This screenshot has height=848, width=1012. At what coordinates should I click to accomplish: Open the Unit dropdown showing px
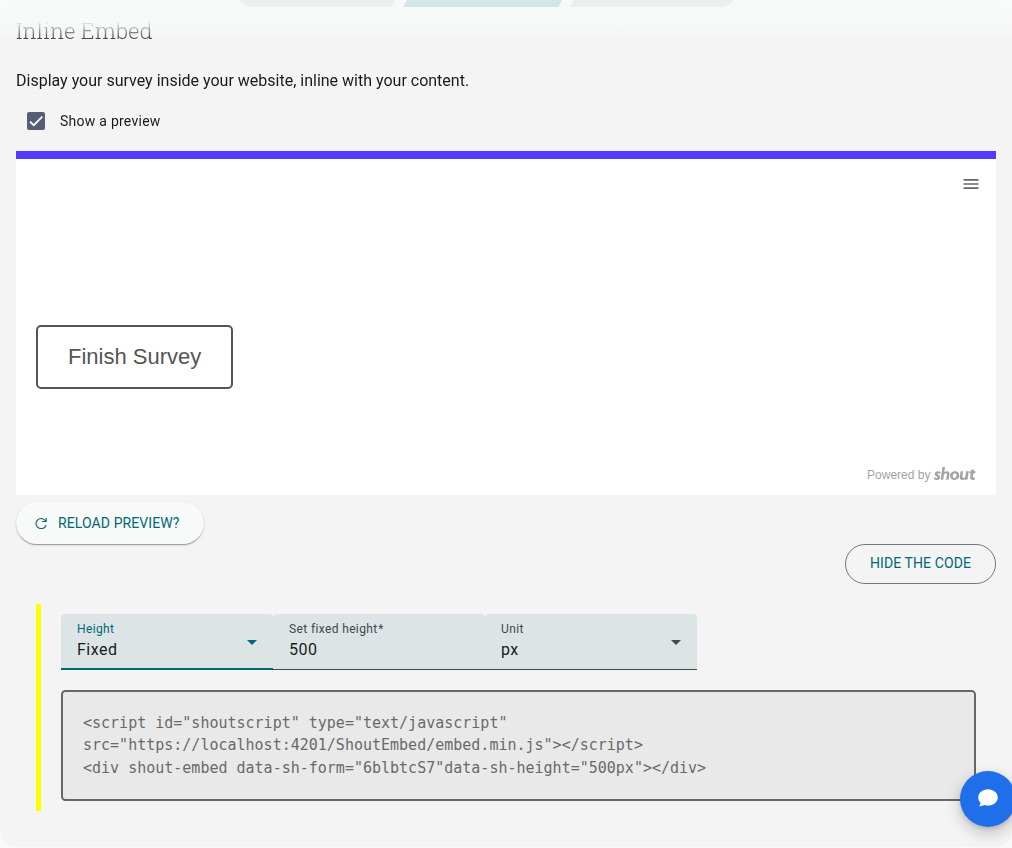pos(591,641)
